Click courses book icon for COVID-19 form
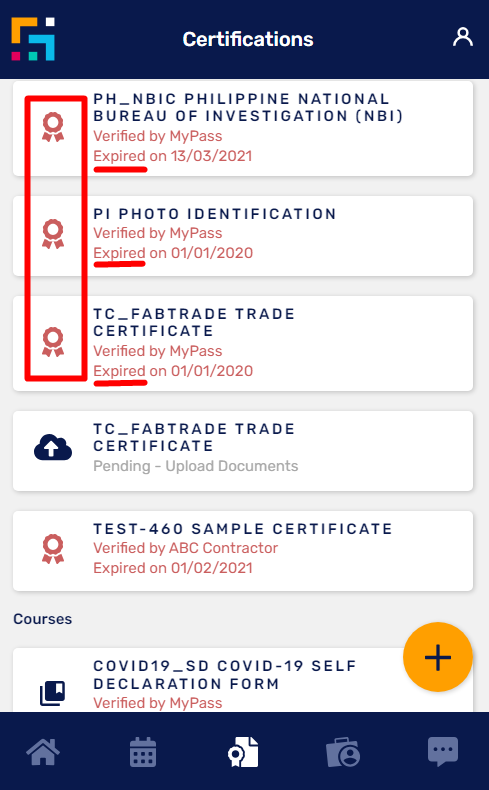This screenshot has width=489, height=790. click(x=53, y=693)
